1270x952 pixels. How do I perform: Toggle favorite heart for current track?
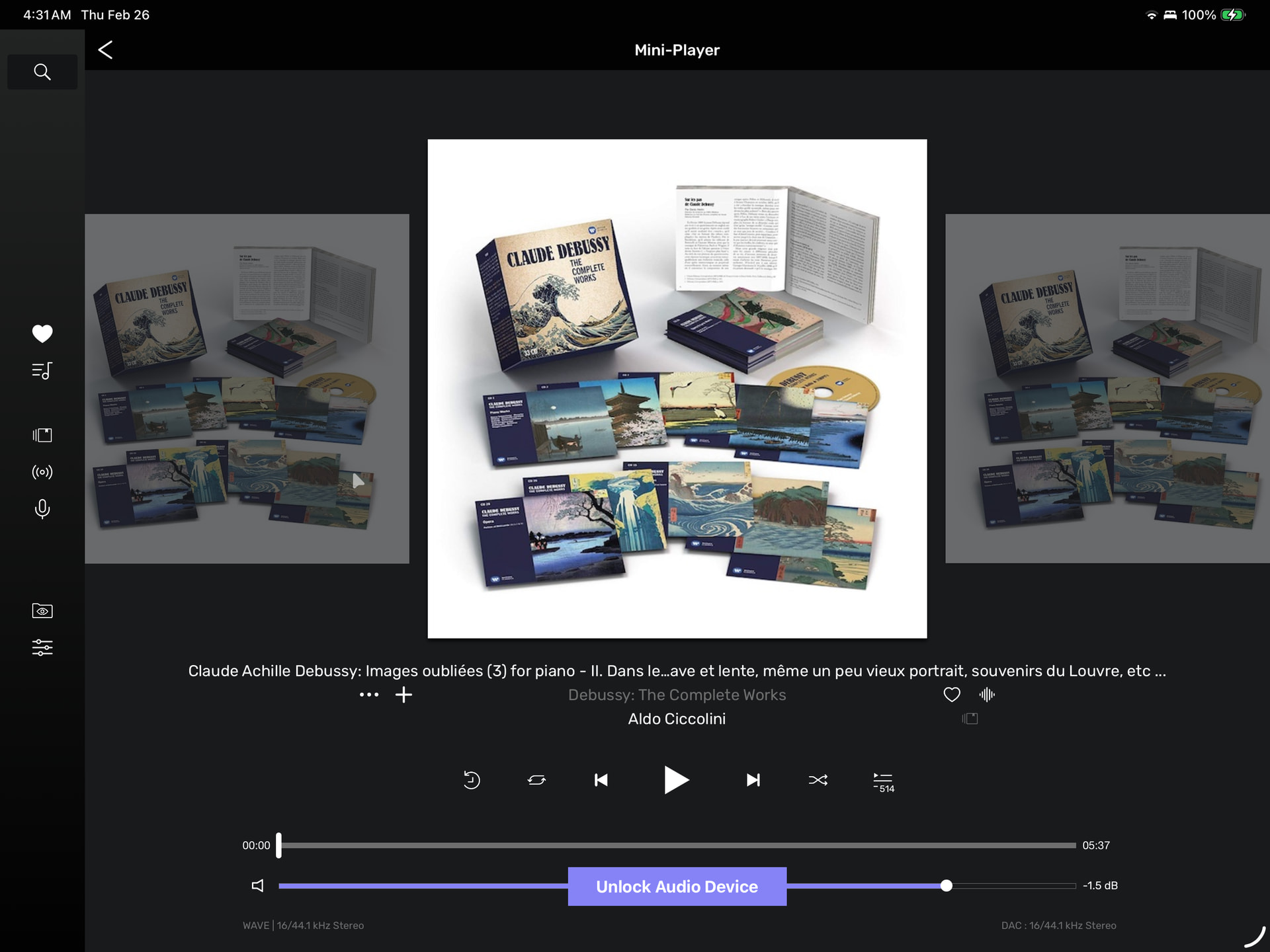click(x=951, y=694)
